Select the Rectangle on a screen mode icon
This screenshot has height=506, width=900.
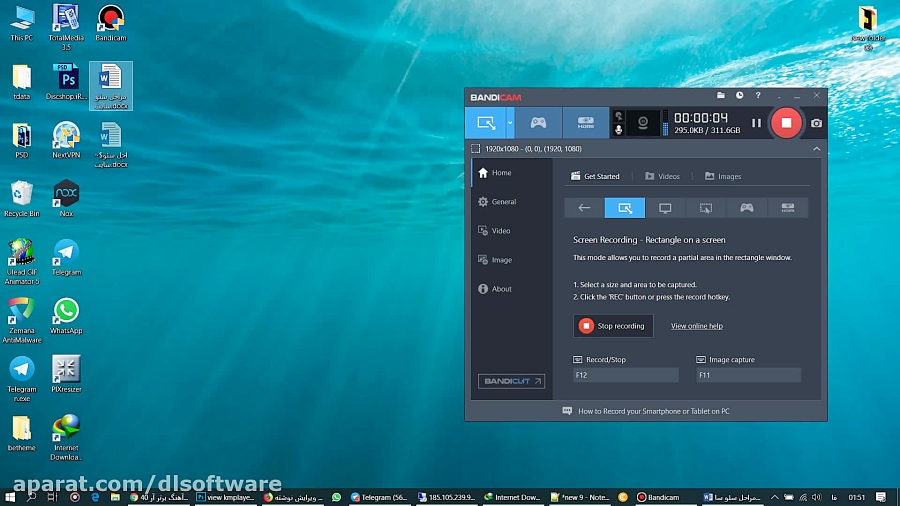tap(624, 208)
